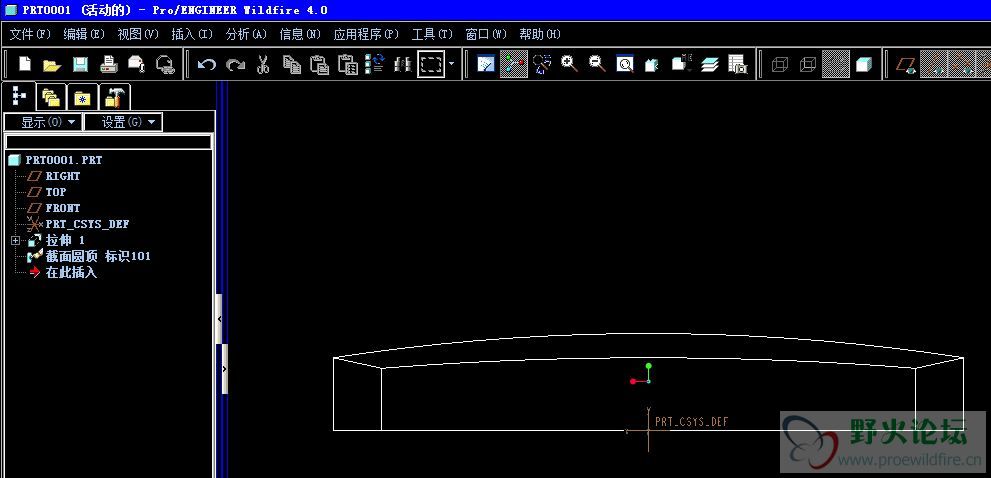Click the scissors Cut icon

[x=263, y=64]
